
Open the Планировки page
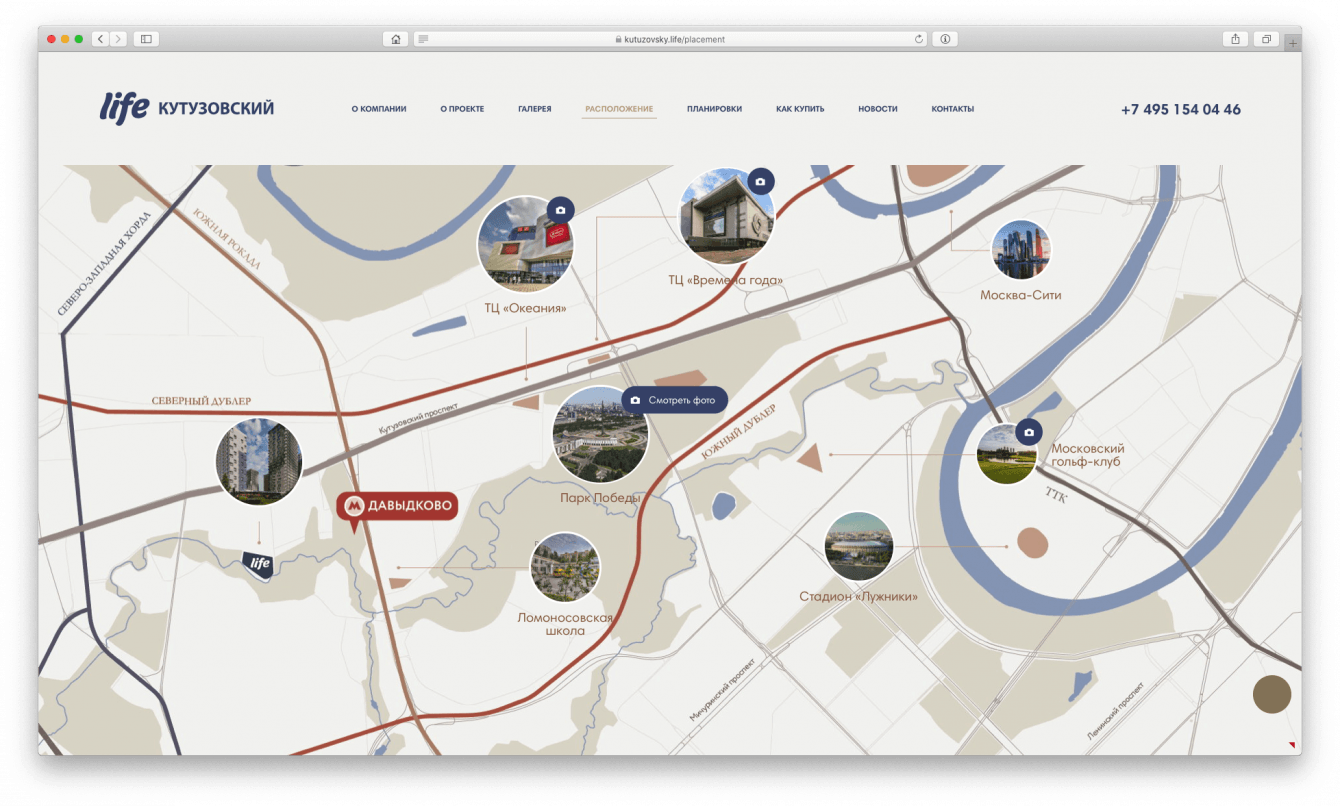click(714, 109)
